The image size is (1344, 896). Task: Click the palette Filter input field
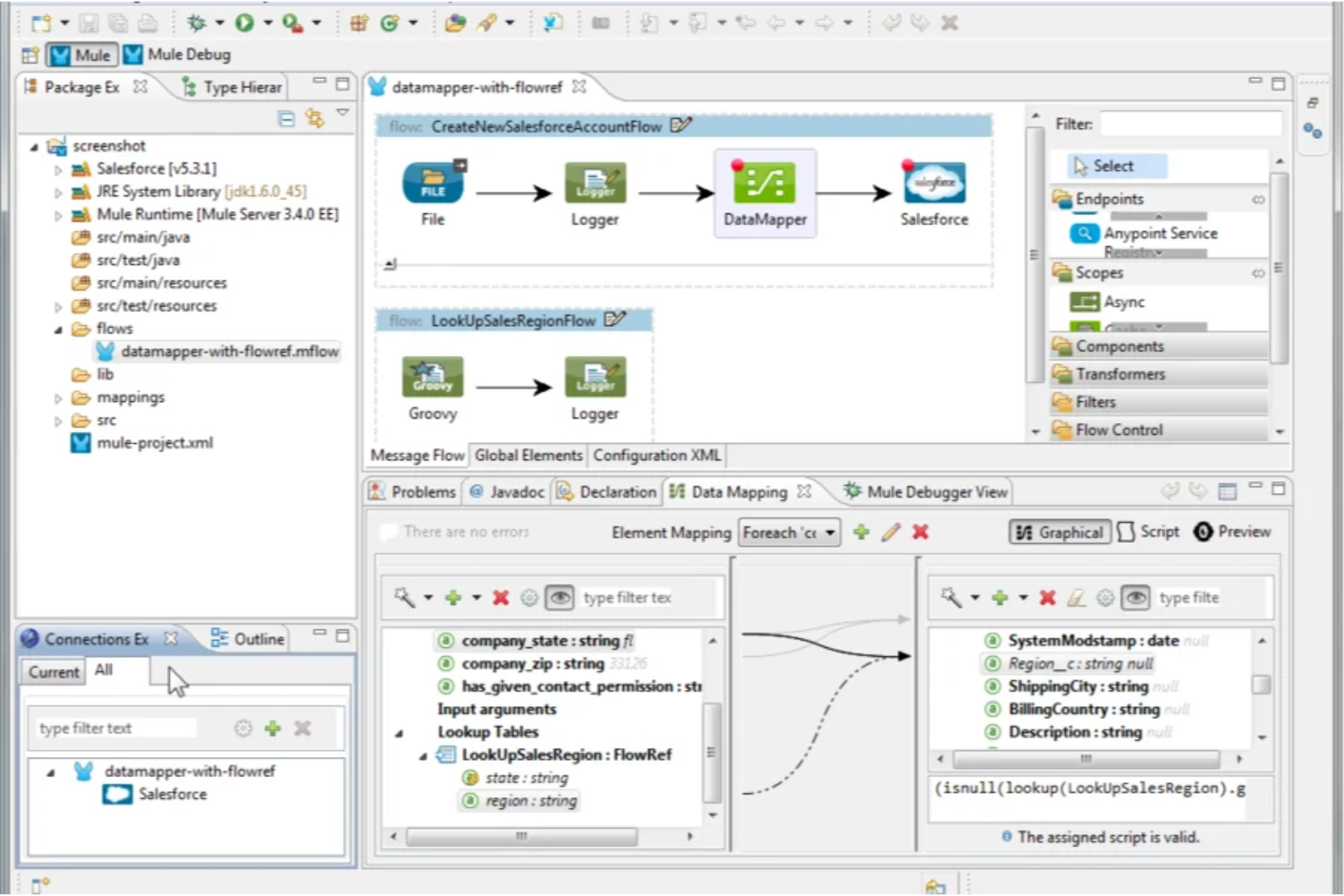point(1191,123)
